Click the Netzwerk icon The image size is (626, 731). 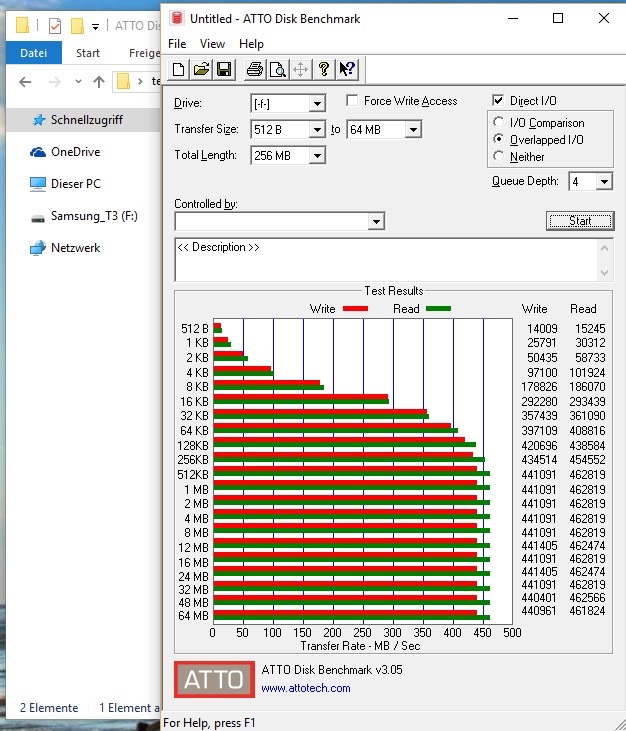[38, 248]
